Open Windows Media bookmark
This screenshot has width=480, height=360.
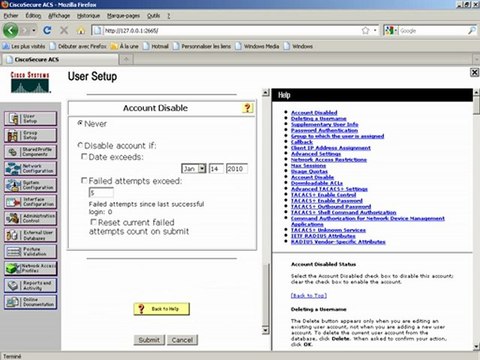[x=257, y=46]
